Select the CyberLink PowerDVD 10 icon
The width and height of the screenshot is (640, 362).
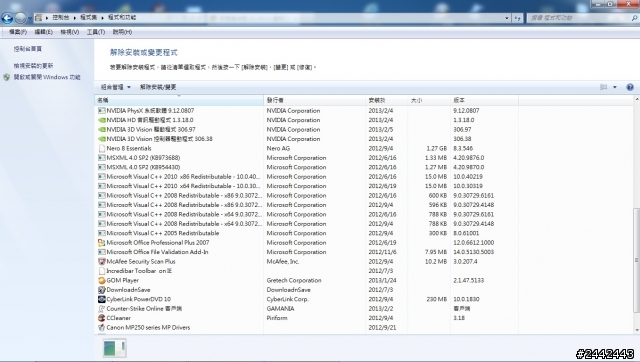coord(102,299)
